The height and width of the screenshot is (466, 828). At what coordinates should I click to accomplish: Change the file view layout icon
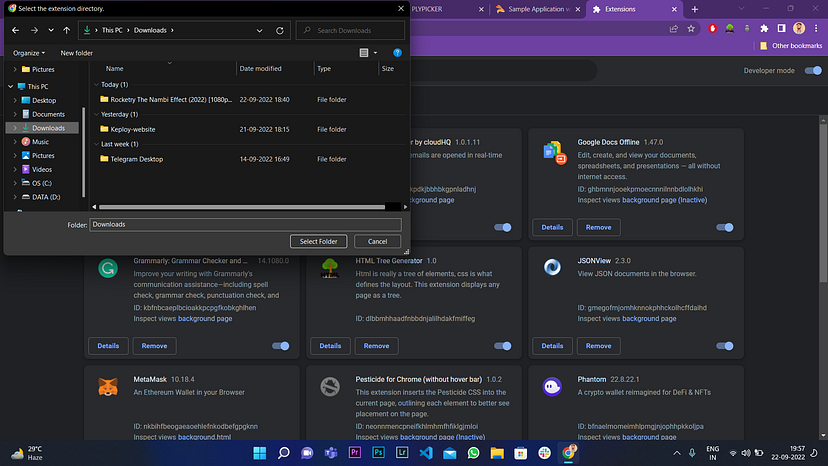[x=364, y=53]
